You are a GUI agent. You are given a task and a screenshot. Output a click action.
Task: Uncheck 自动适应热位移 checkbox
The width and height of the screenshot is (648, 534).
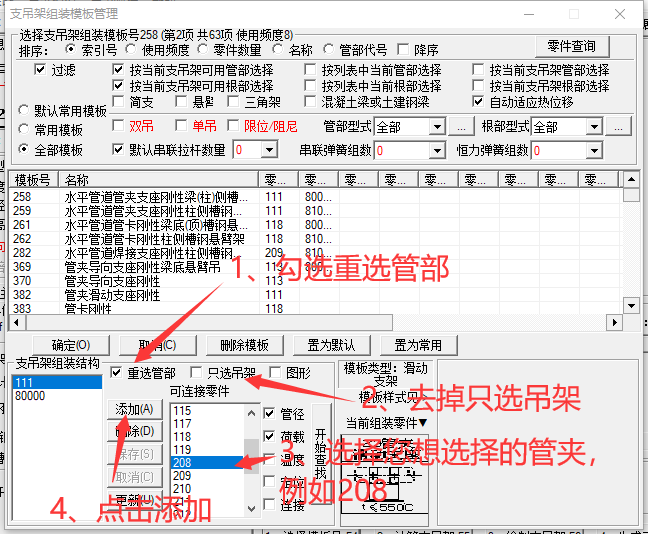[x=478, y=102]
